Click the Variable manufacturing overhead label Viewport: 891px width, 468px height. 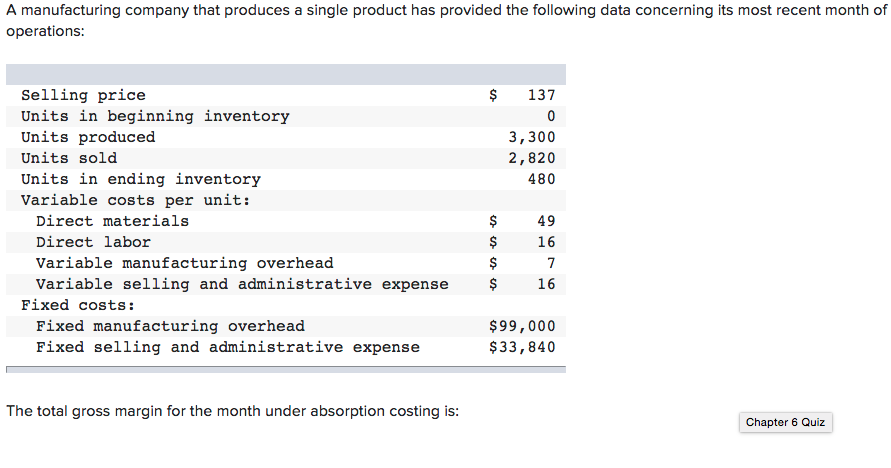click(x=184, y=263)
